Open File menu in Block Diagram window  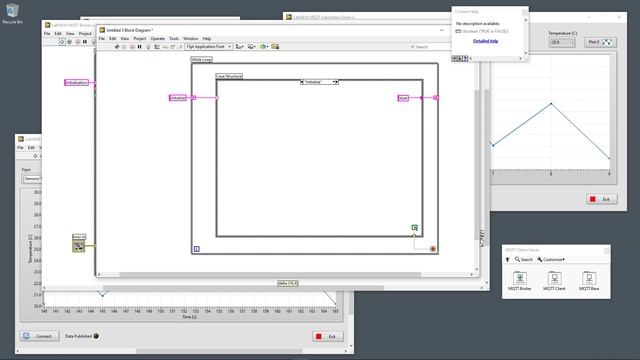pyautogui.click(x=102, y=38)
